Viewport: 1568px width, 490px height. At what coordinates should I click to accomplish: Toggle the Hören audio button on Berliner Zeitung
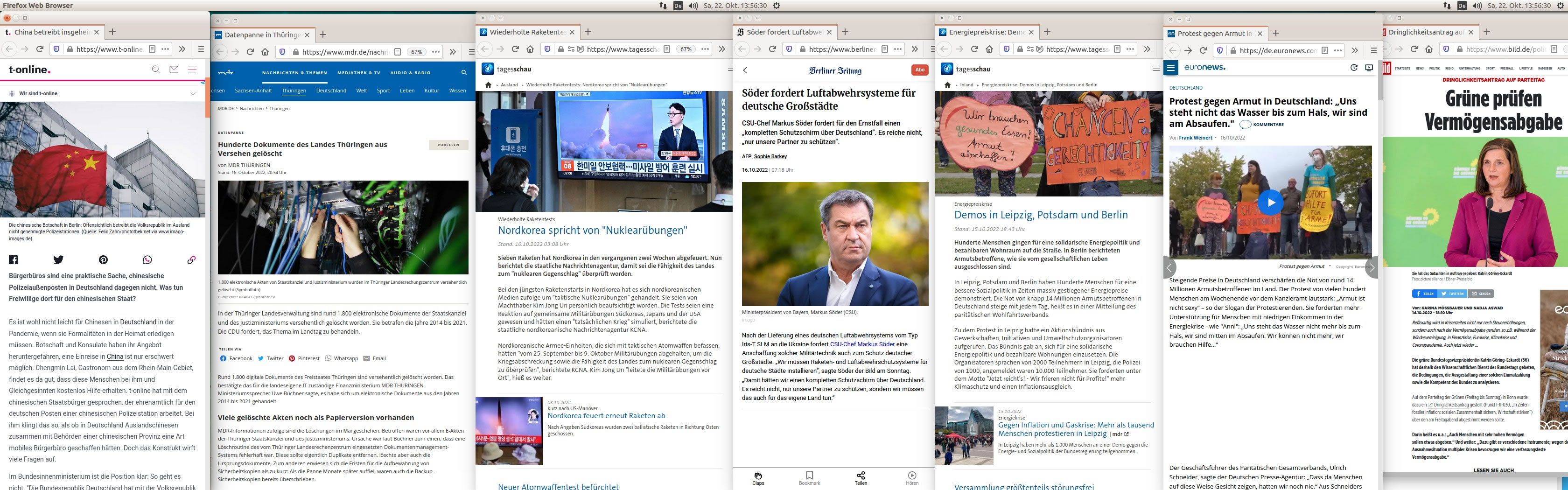[x=912, y=478]
